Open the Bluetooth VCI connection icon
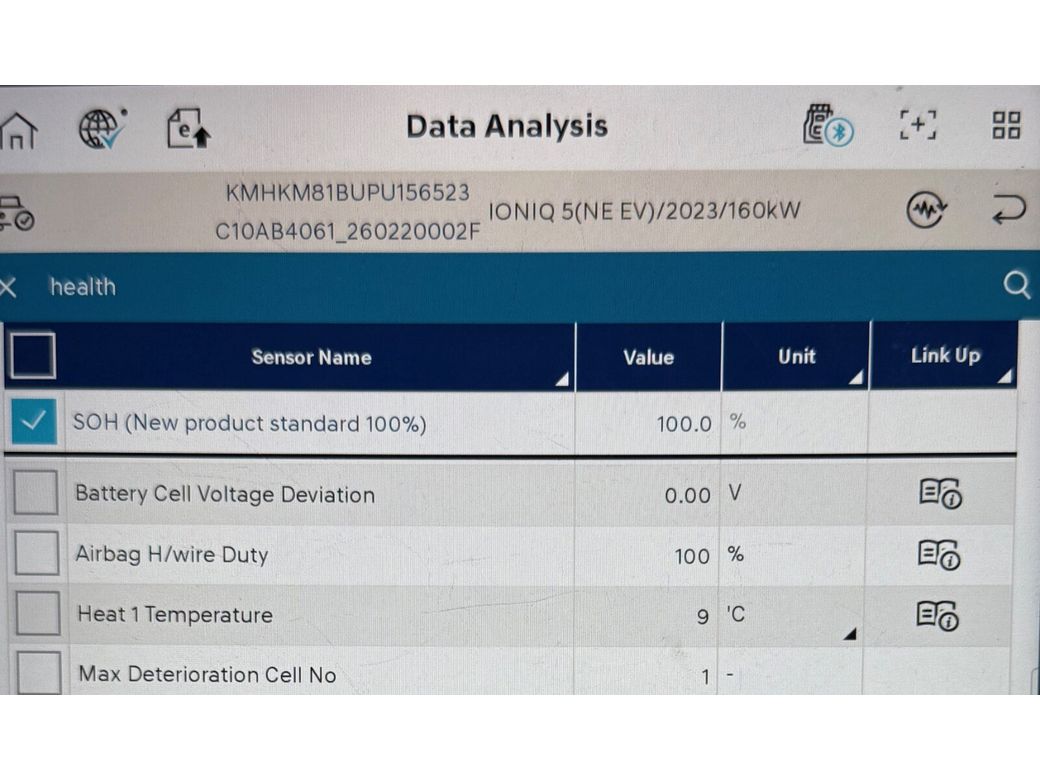The width and height of the screenshot is (1040, 780). click(x=827, y=126)
